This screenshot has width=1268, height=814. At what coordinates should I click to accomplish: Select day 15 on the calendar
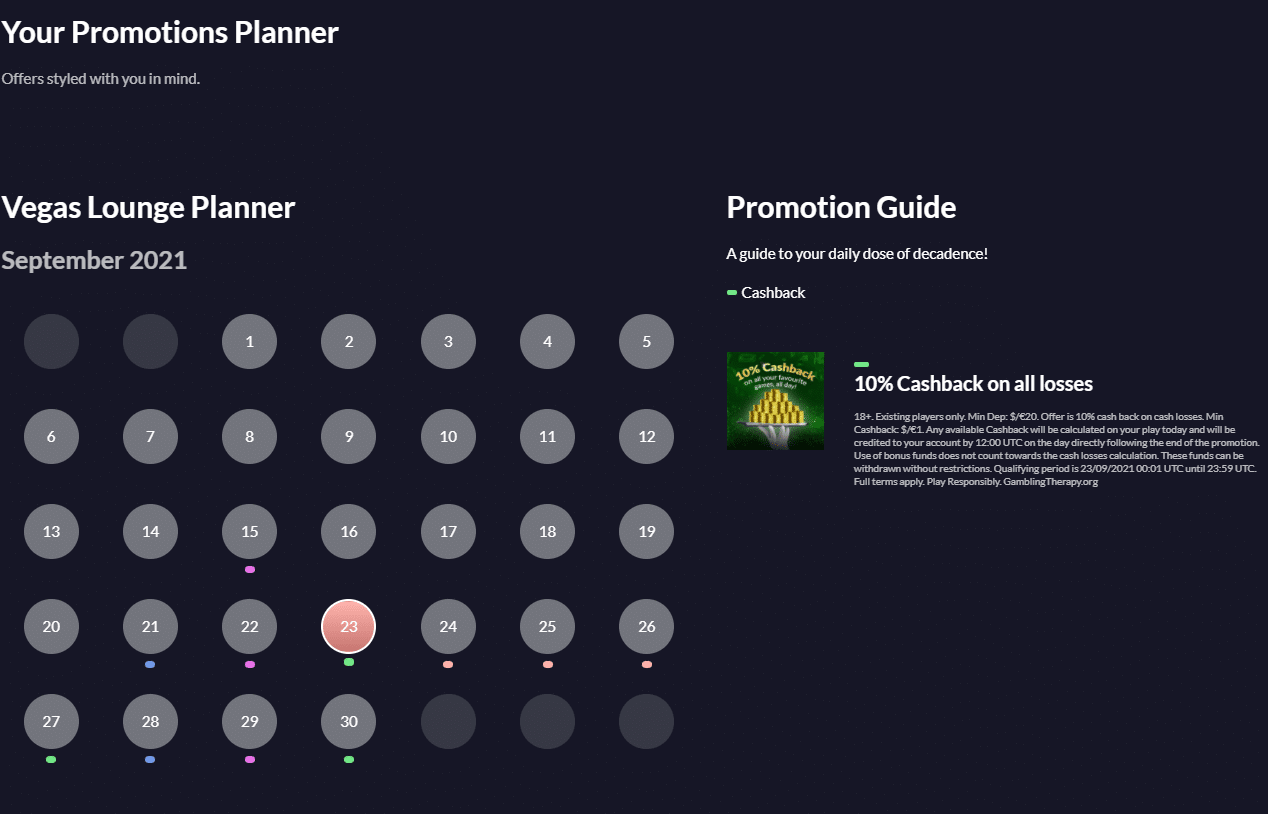click(249, 532)
